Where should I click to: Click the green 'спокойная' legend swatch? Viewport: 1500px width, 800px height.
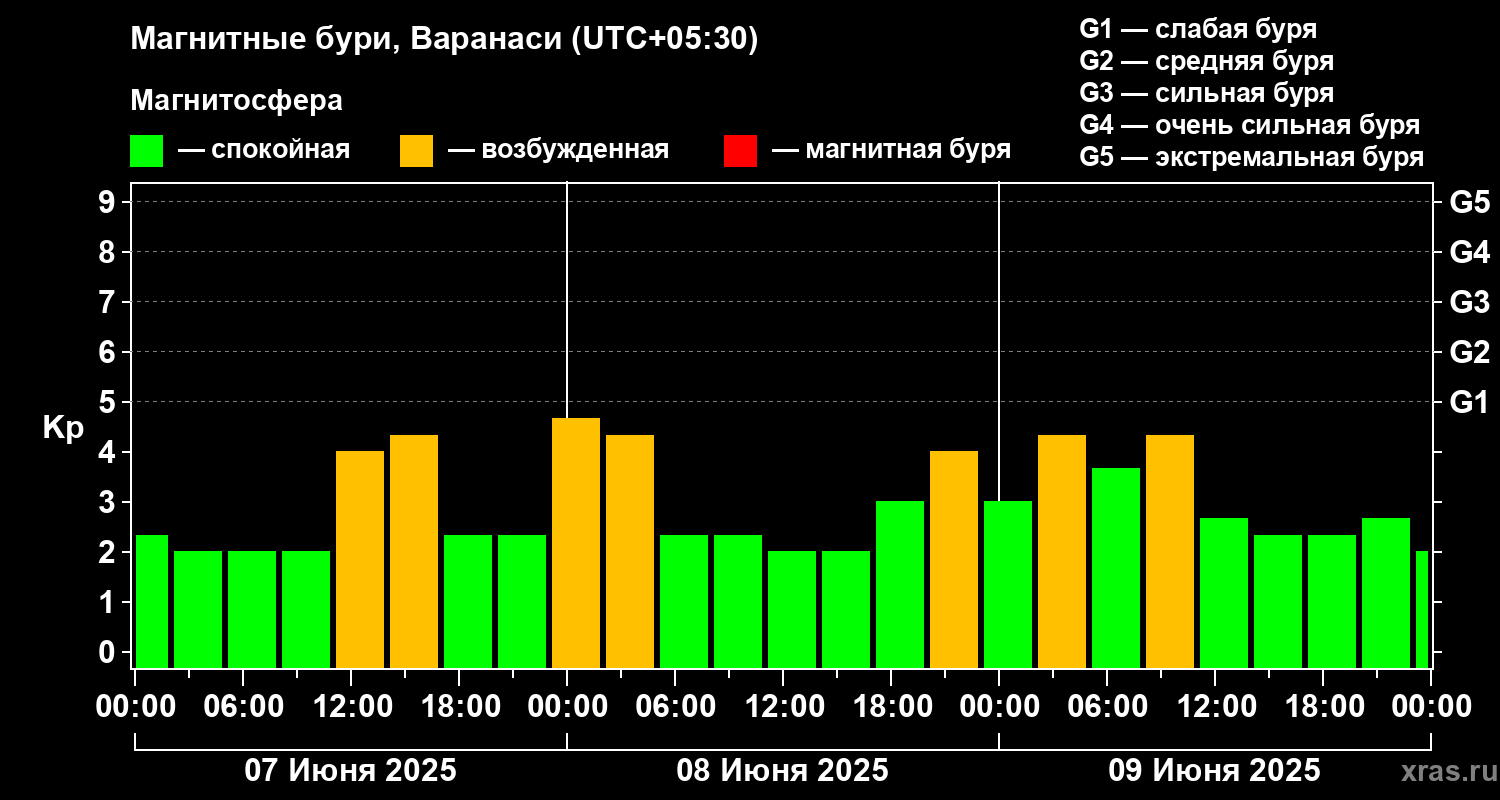click(x=146, y=151)
